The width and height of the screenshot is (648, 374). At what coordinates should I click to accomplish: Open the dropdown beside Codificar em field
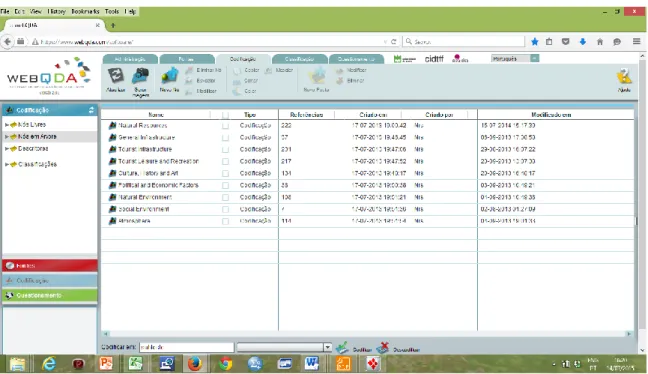pos(327,348)
